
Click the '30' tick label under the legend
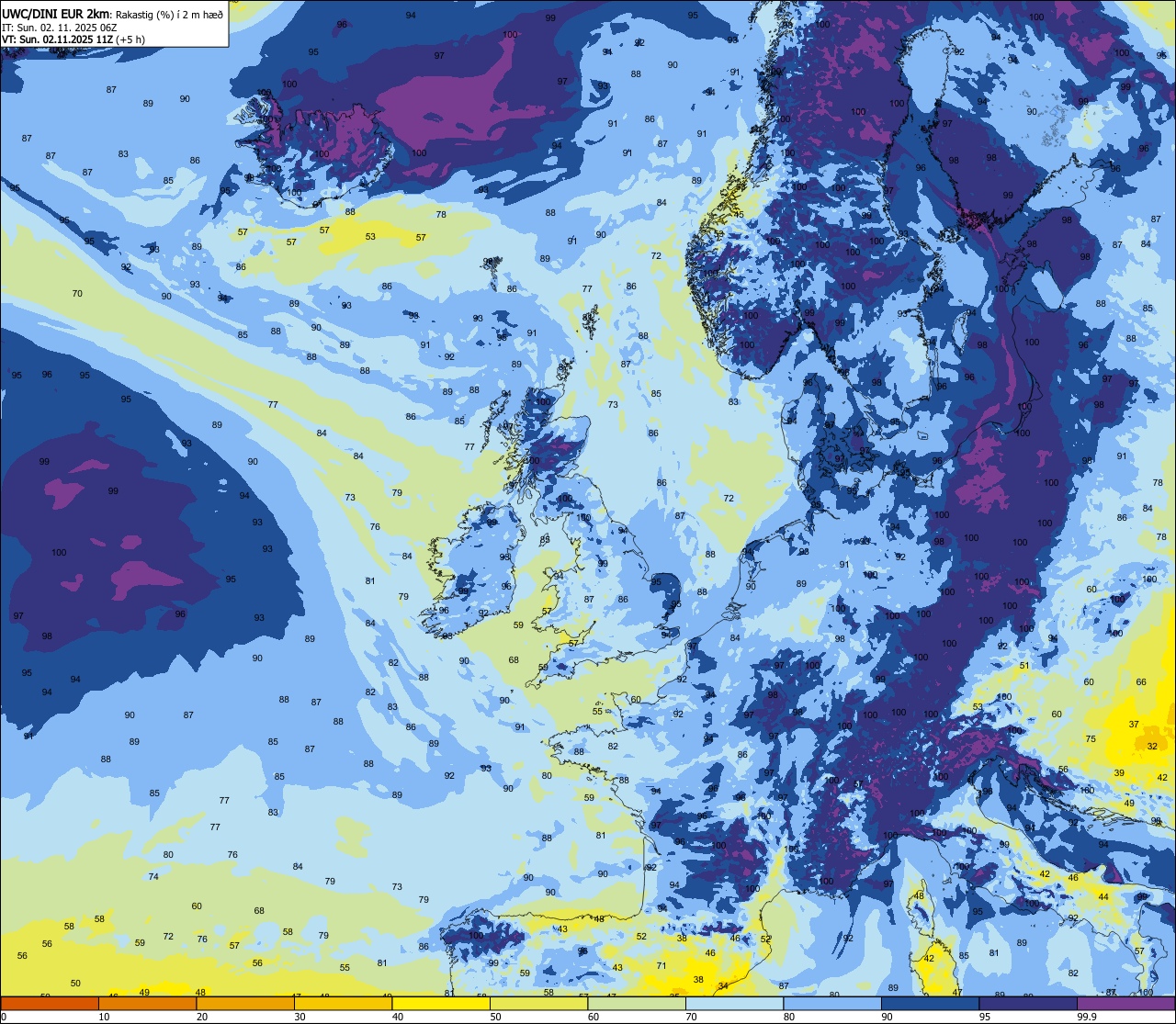coord(300,1017)
